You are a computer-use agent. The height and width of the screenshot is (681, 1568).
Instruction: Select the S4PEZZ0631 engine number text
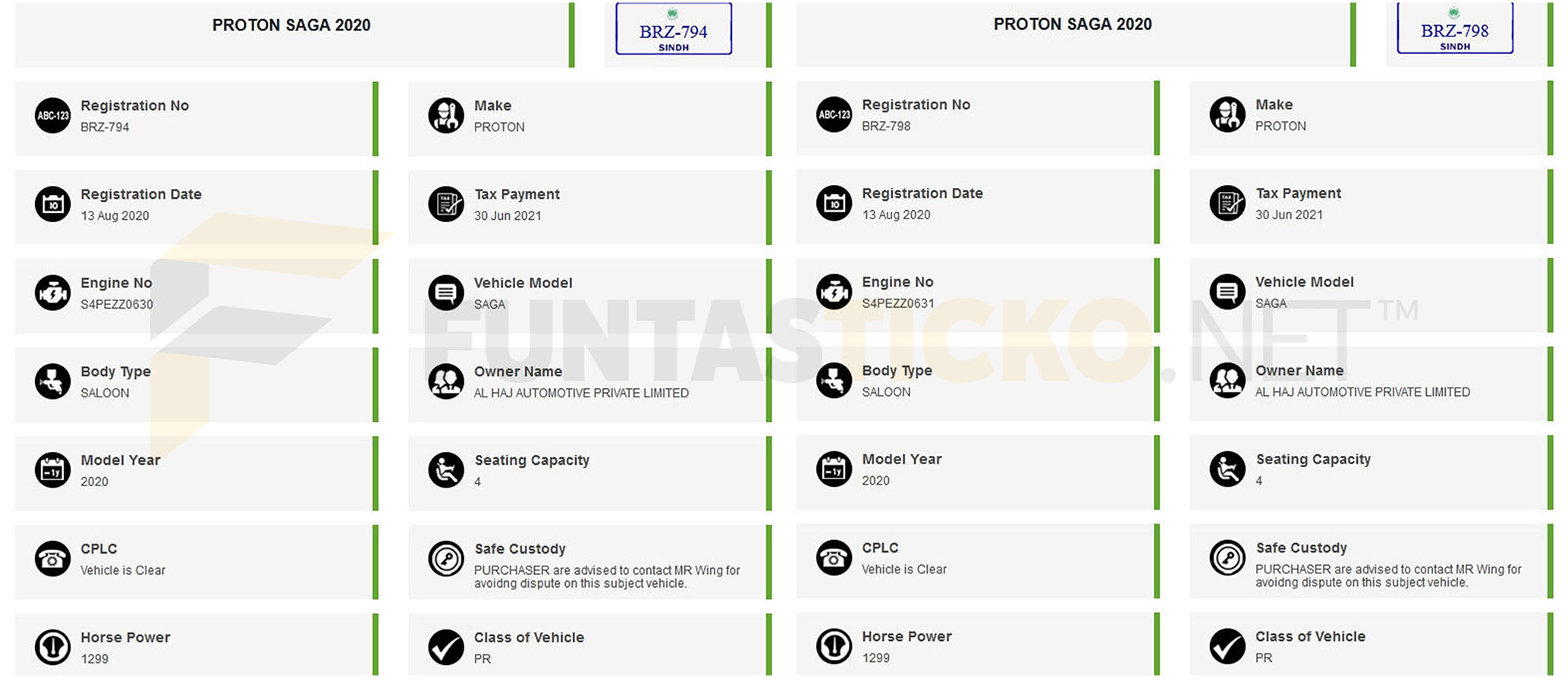[x=898, y=303]
